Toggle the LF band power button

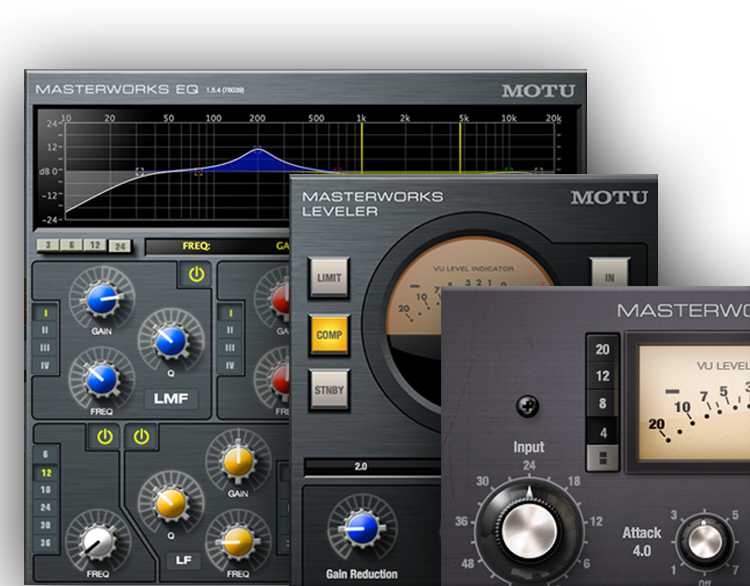(141, 436)
